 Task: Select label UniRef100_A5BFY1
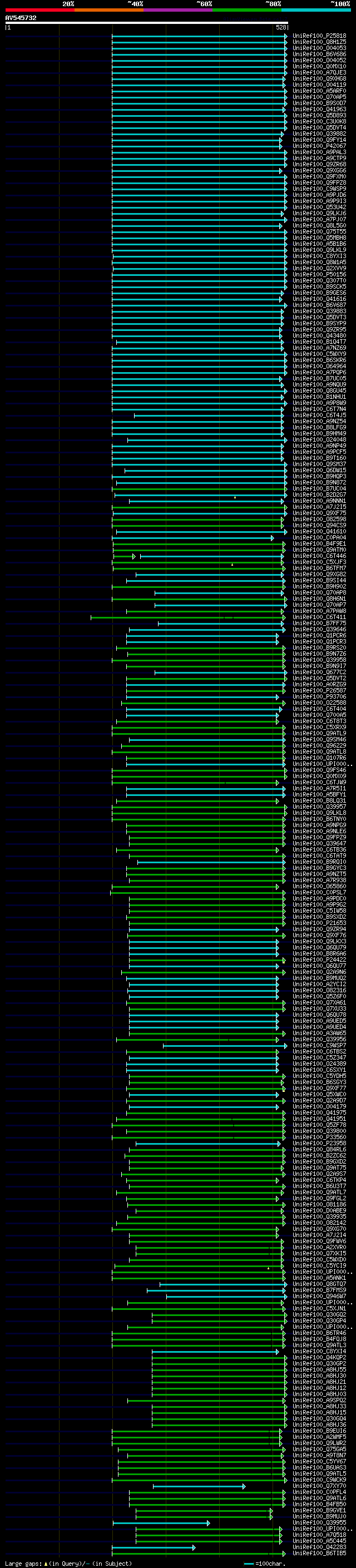pos(319,795)
